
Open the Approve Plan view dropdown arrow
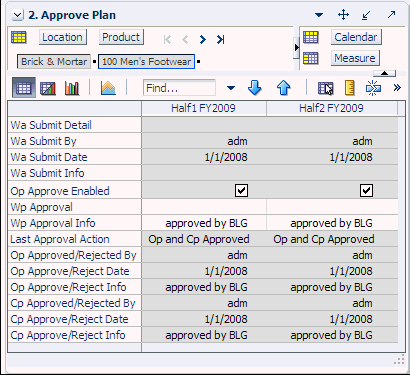pyautogui.click(x=319, y=15)
